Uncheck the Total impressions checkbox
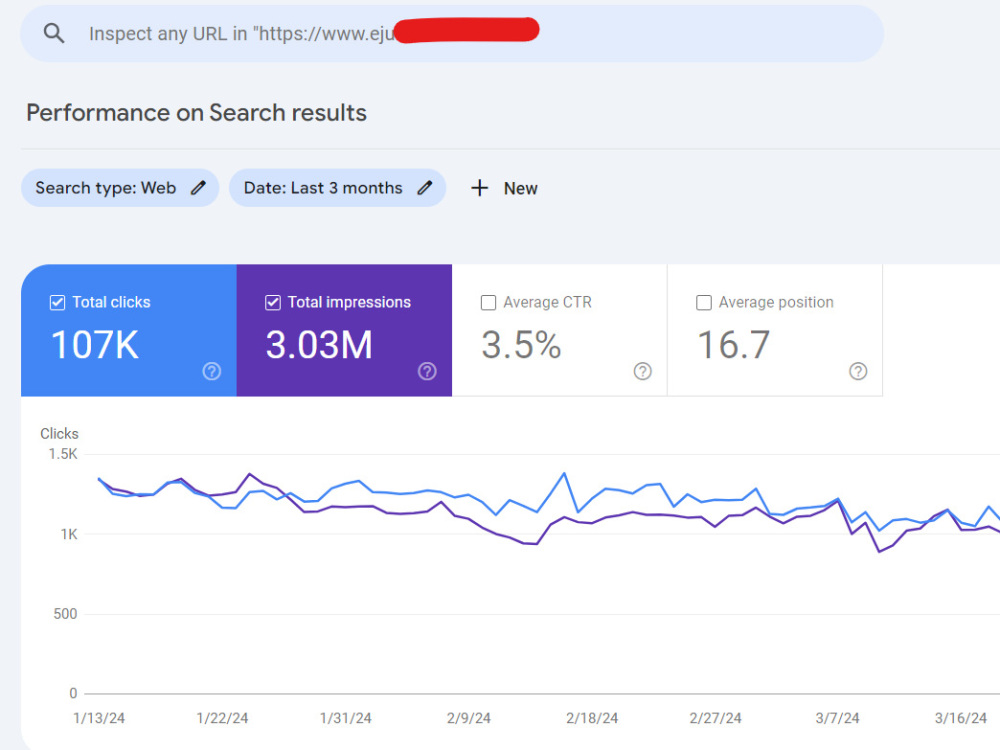 (x=273, y=302)
